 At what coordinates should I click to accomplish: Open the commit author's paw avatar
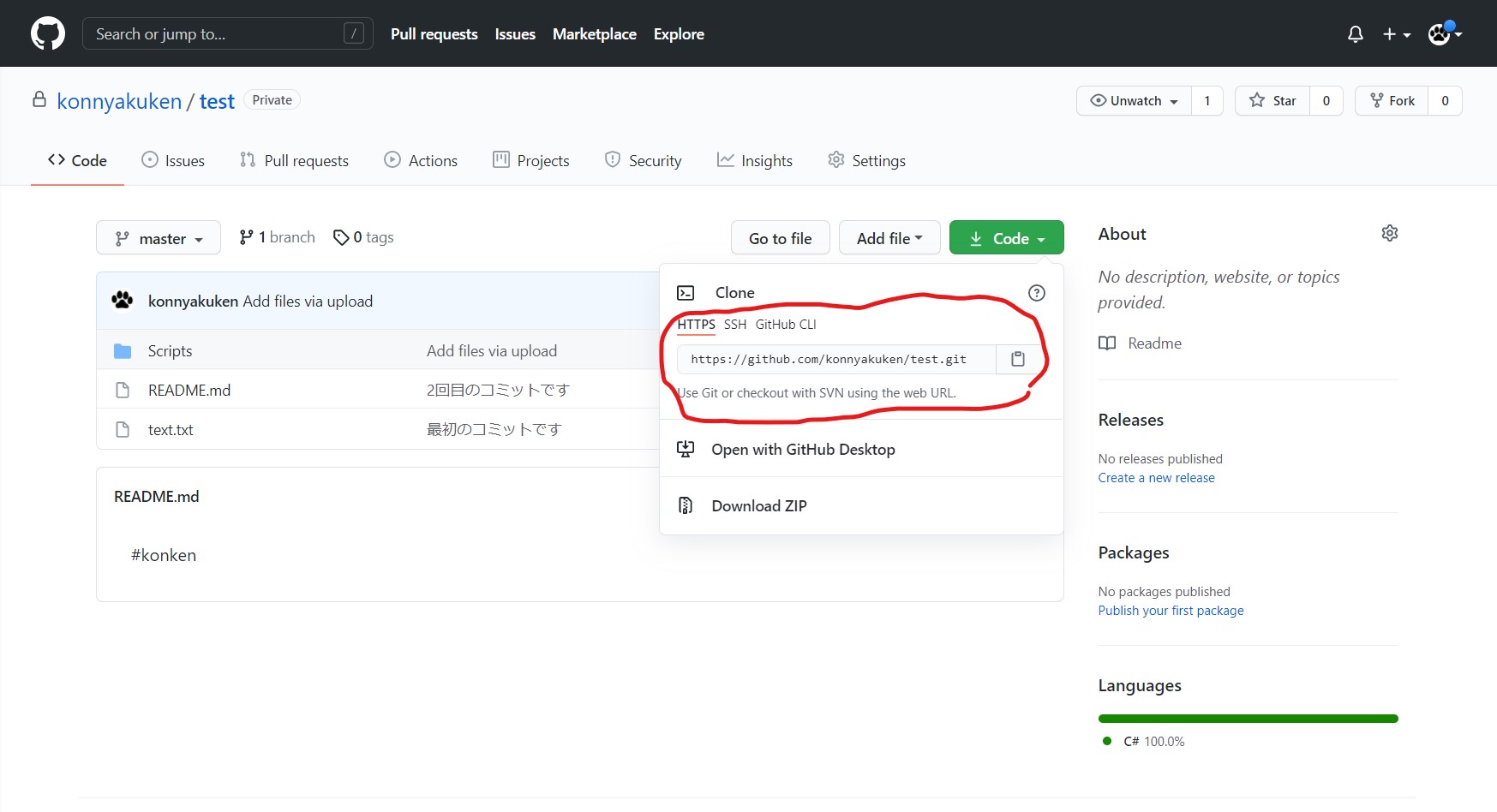point(123,301)
